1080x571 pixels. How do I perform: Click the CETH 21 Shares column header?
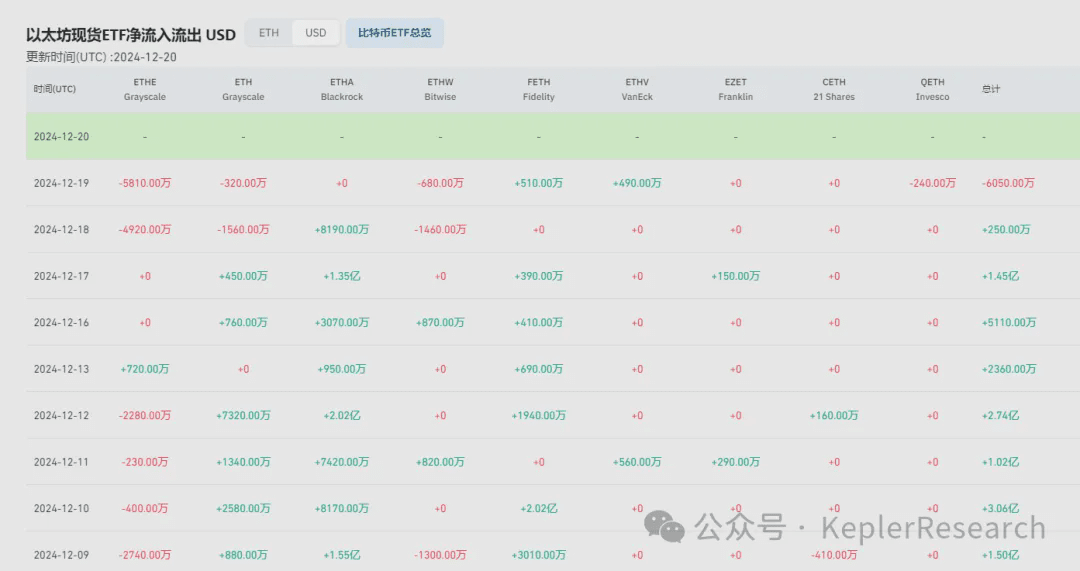[x=834, y=90]
